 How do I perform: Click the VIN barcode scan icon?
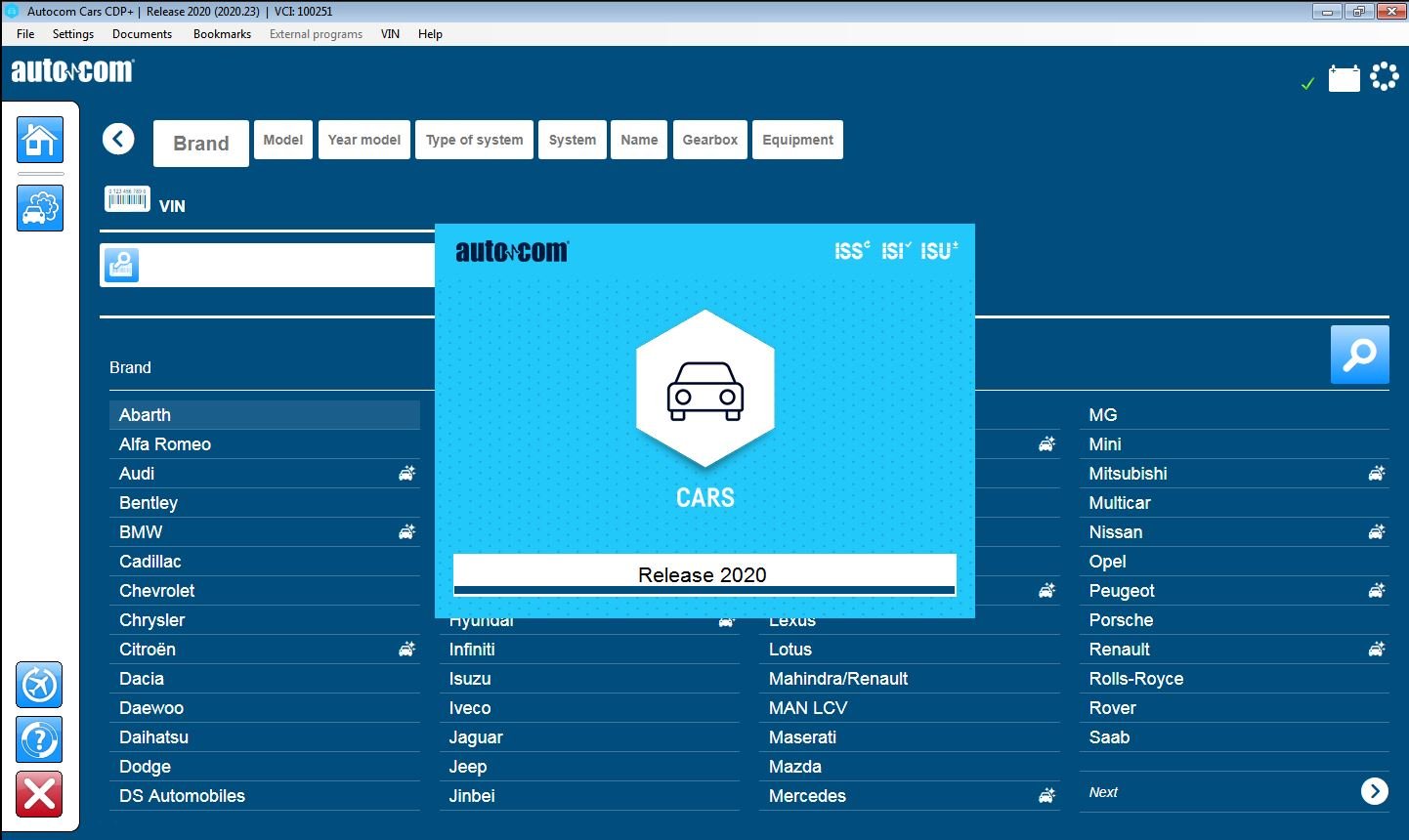[x=127, y=199]
